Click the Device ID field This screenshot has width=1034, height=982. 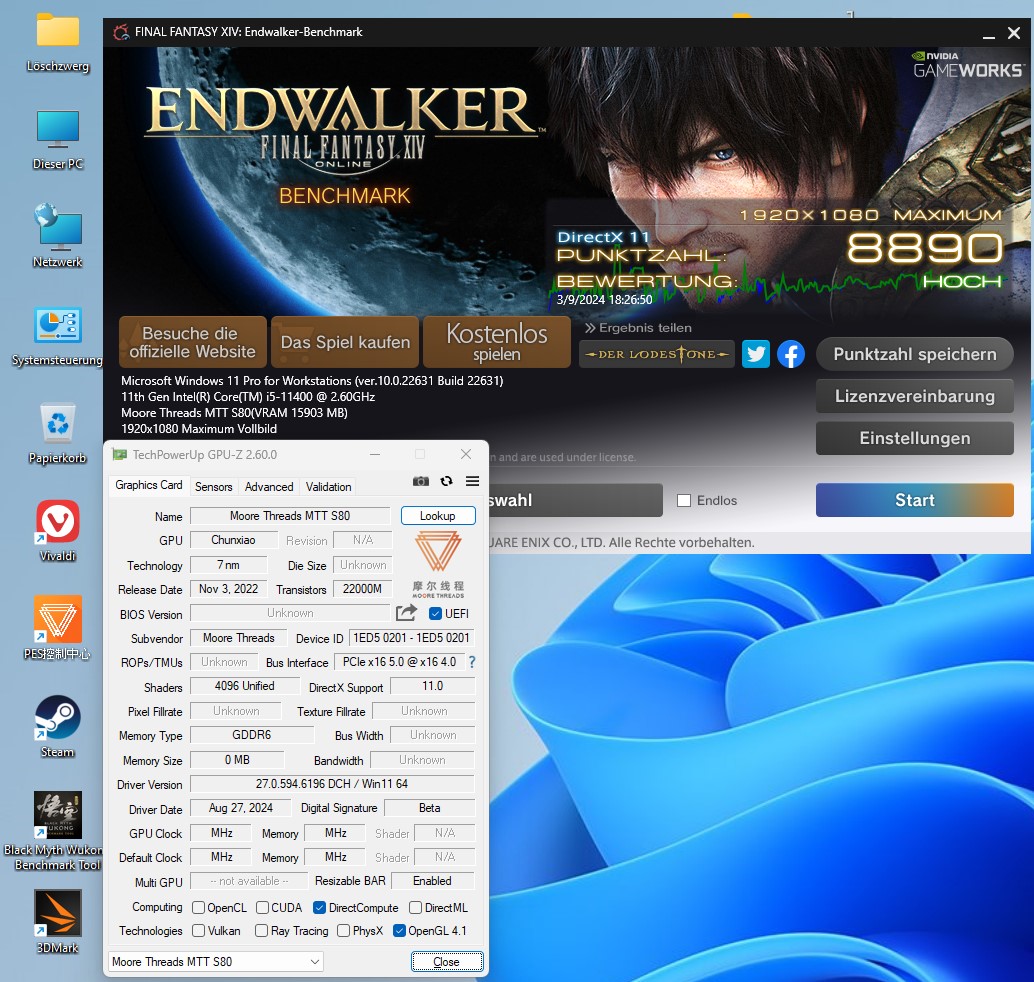point(411,638)
